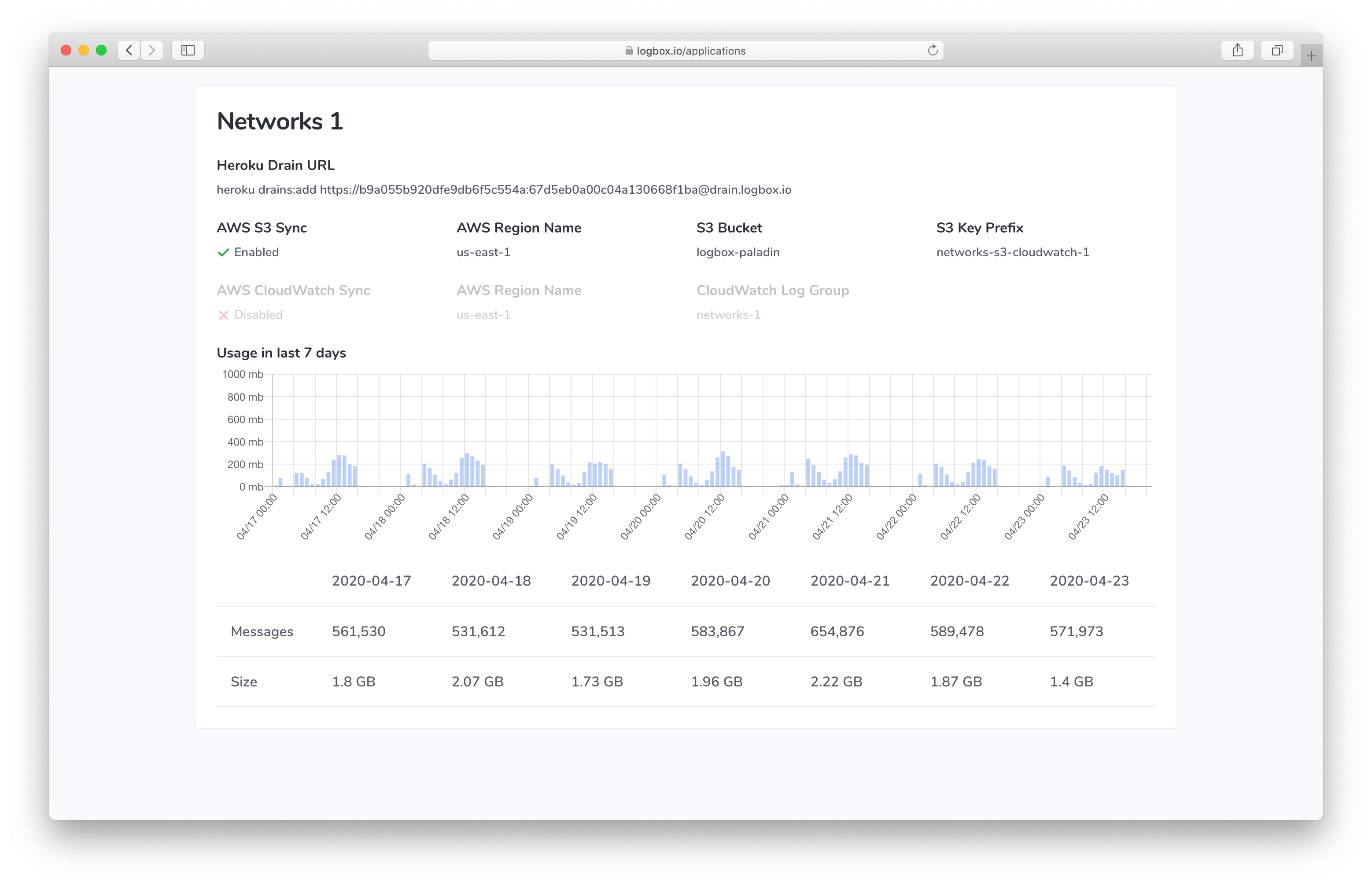Image resolution: width=1372 pixels, height=885 pixels.
Task: Click the logbox-paladin bucket name
Action: 738,252
